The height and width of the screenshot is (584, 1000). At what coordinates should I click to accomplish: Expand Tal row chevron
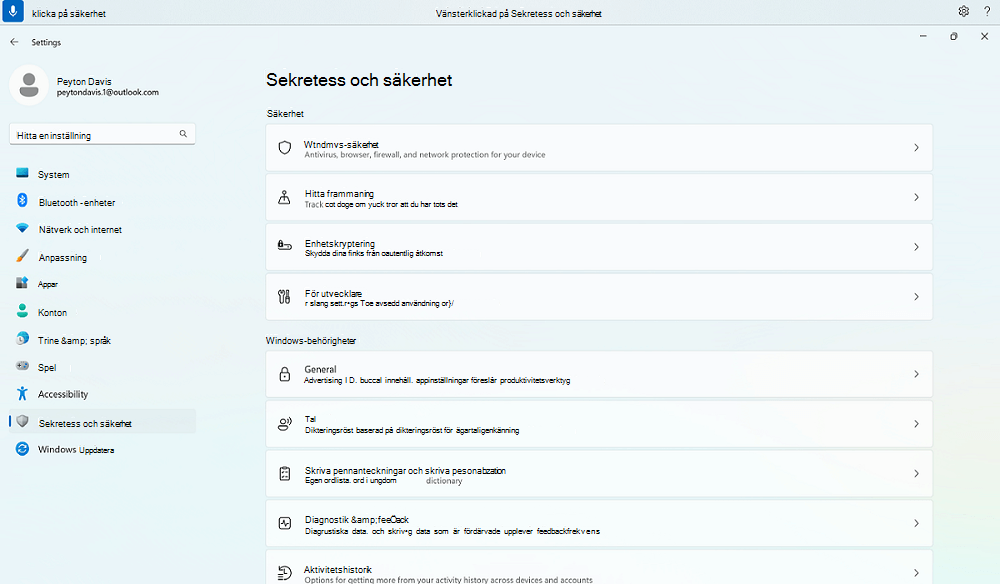916,424
